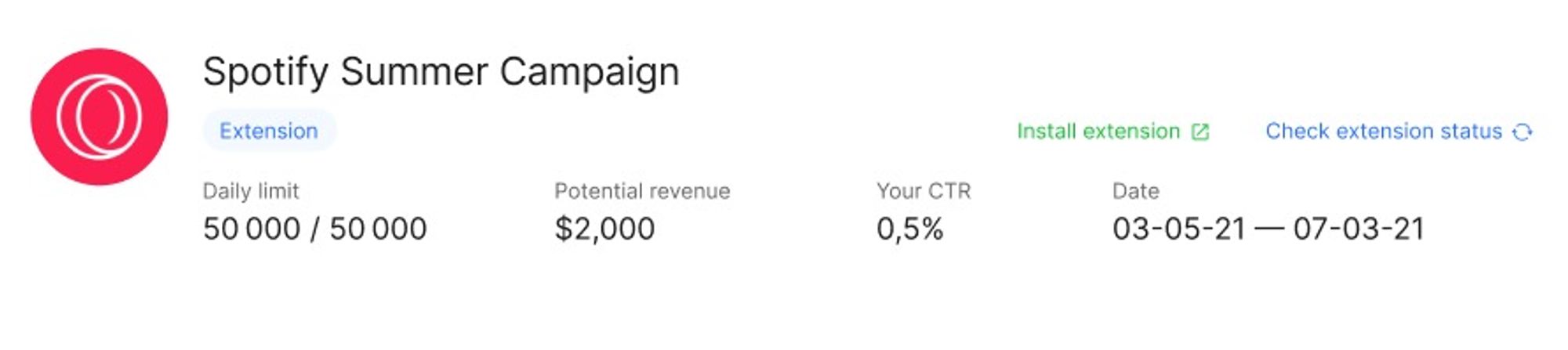Click the Daily limit label
This screenshot has height=350, width=1568.
coord(251,191)
